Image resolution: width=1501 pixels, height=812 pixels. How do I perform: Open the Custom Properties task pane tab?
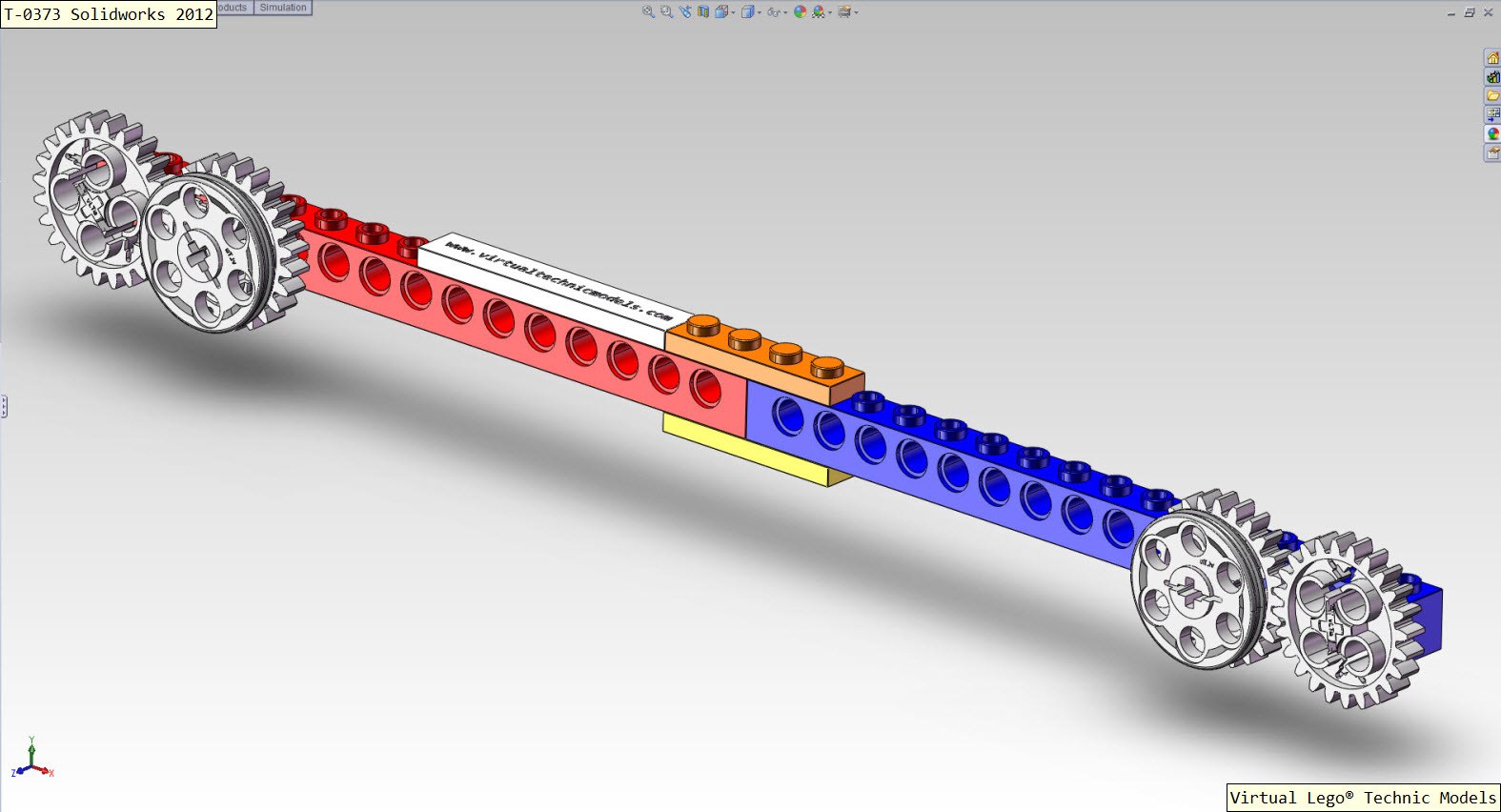tap(1492, 152)
